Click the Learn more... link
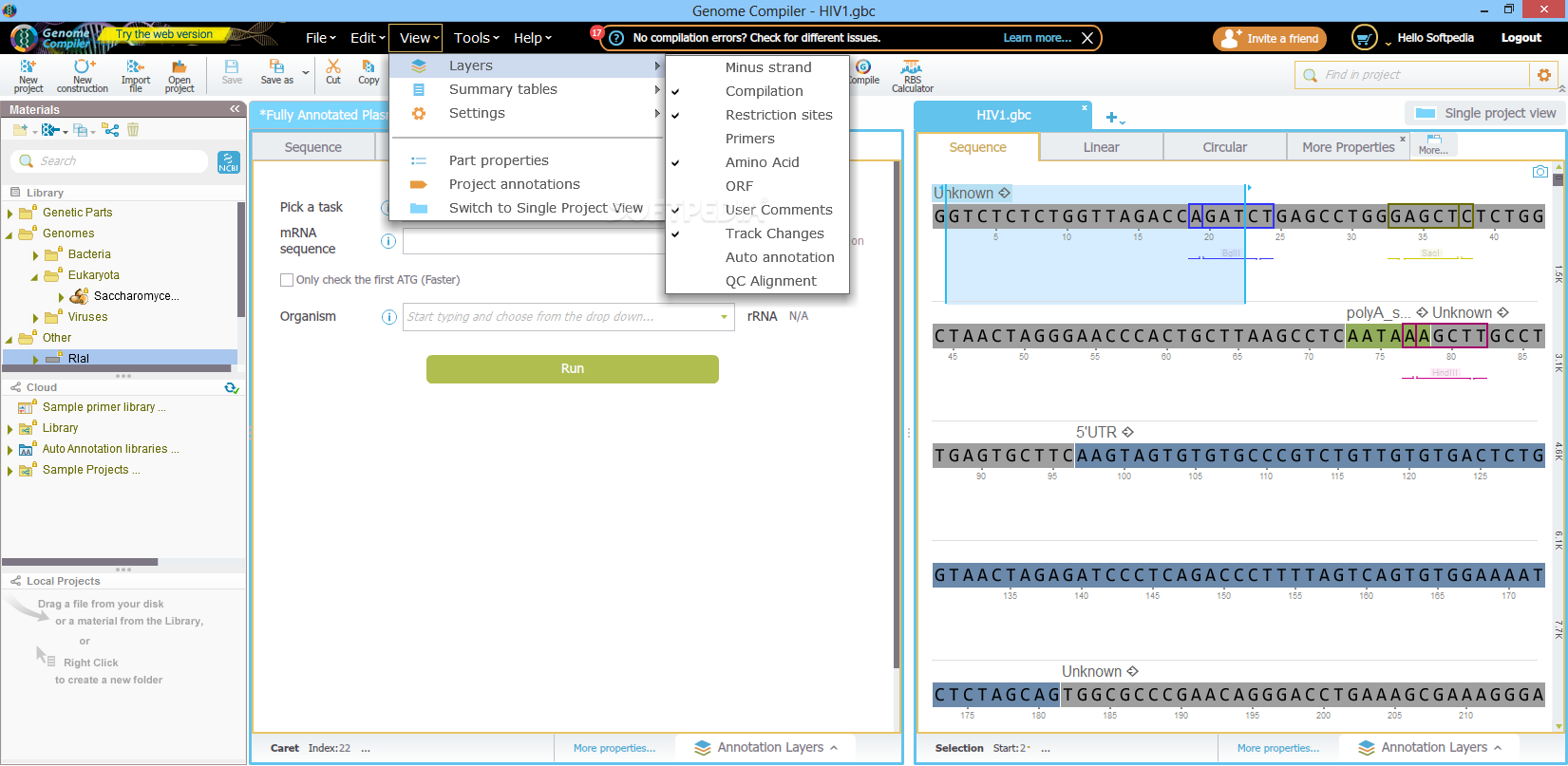 (1037, 38)
